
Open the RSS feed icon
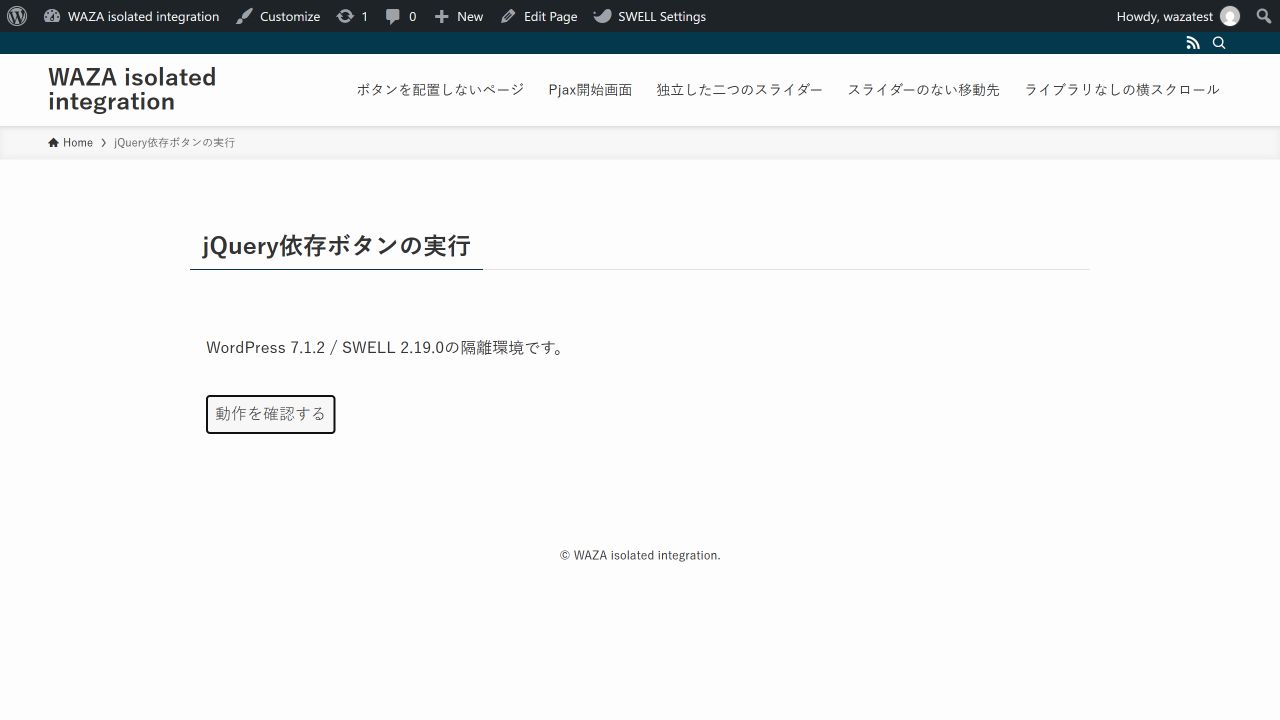pos(1193,43)
